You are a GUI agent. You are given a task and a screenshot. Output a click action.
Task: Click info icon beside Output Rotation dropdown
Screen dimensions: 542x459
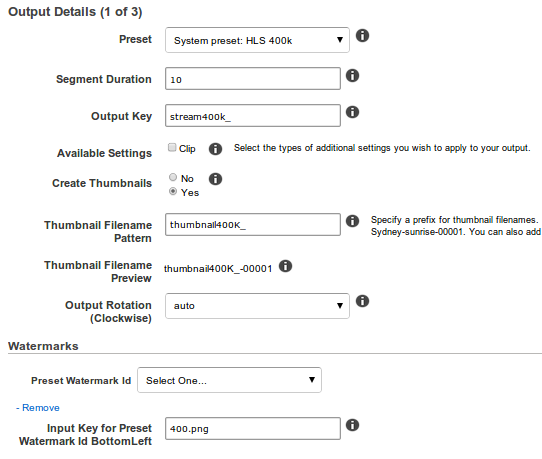[x=362, y=301]
